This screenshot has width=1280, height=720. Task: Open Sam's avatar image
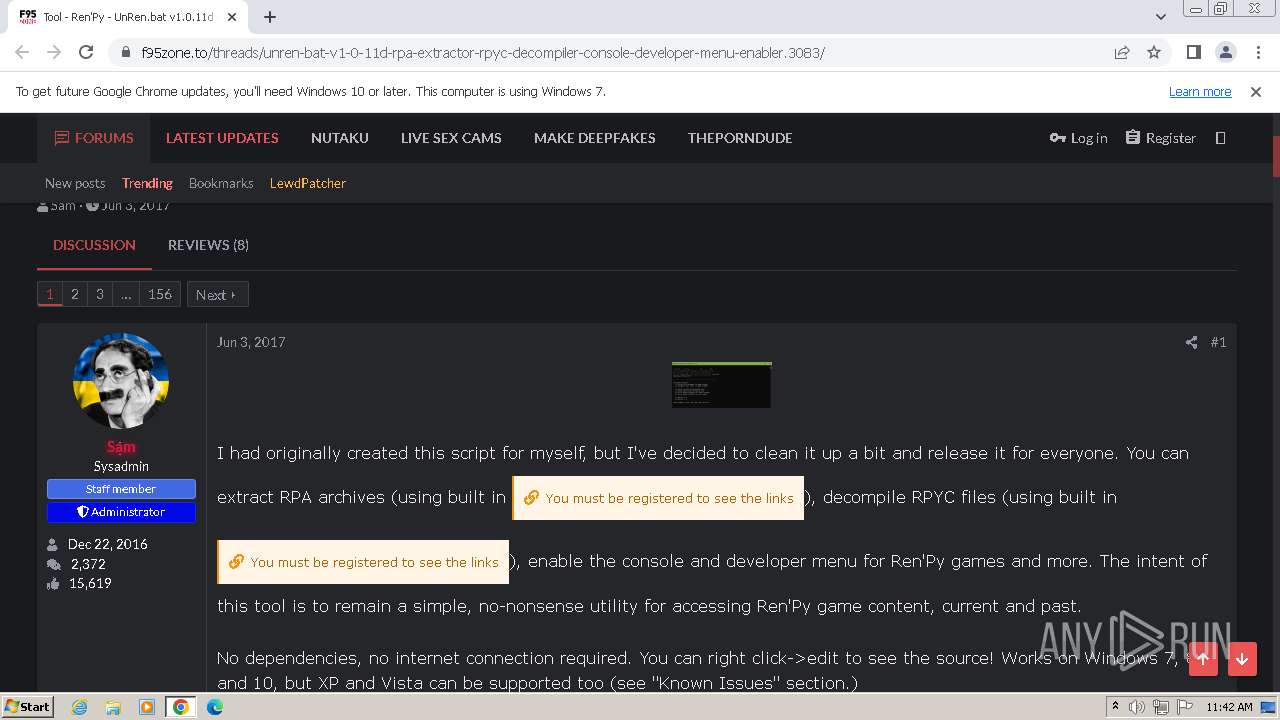tap(121, 381)
